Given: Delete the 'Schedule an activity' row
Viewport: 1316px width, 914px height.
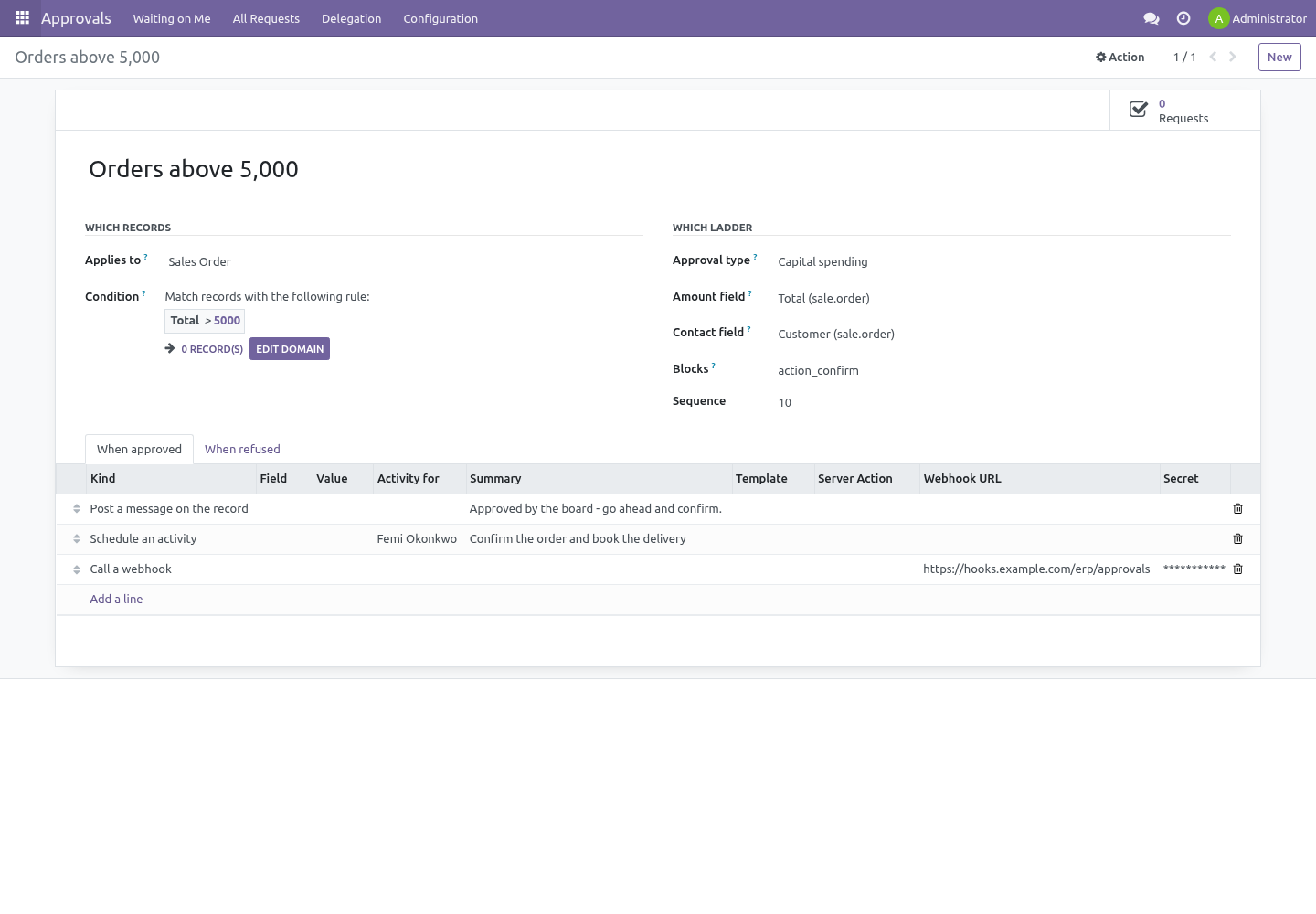Looking at the screenshot, I should (x=1238, y=538).
